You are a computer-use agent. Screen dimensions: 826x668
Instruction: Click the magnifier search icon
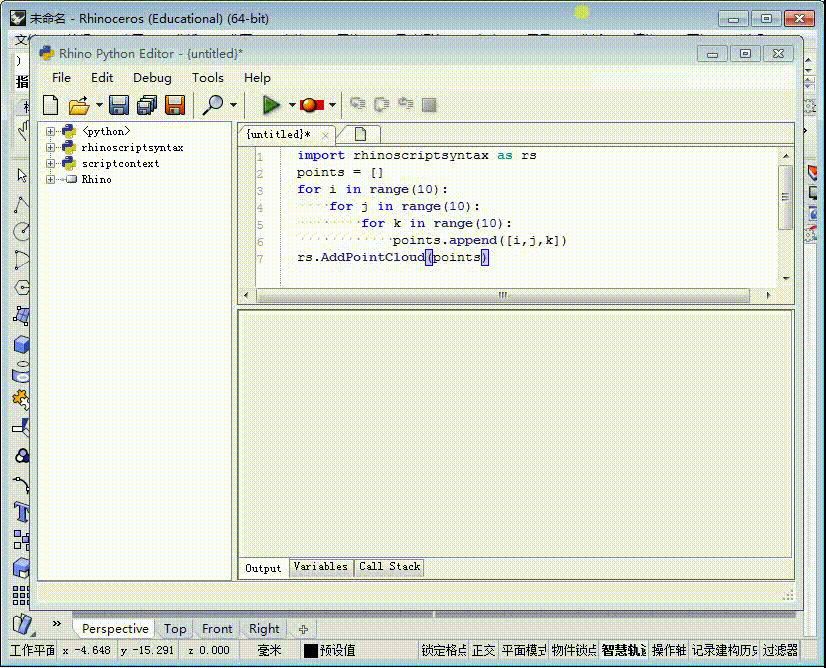213,105
